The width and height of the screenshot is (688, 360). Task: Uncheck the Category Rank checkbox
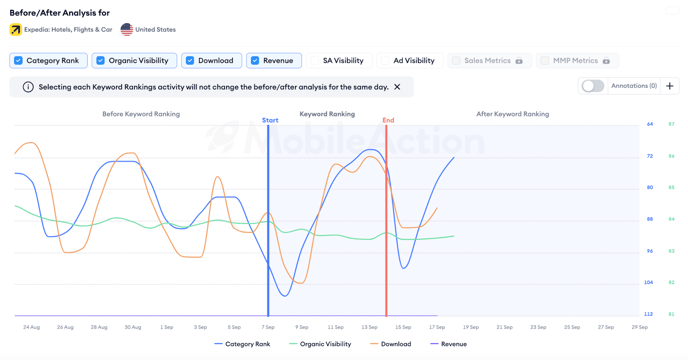(18, 61)
